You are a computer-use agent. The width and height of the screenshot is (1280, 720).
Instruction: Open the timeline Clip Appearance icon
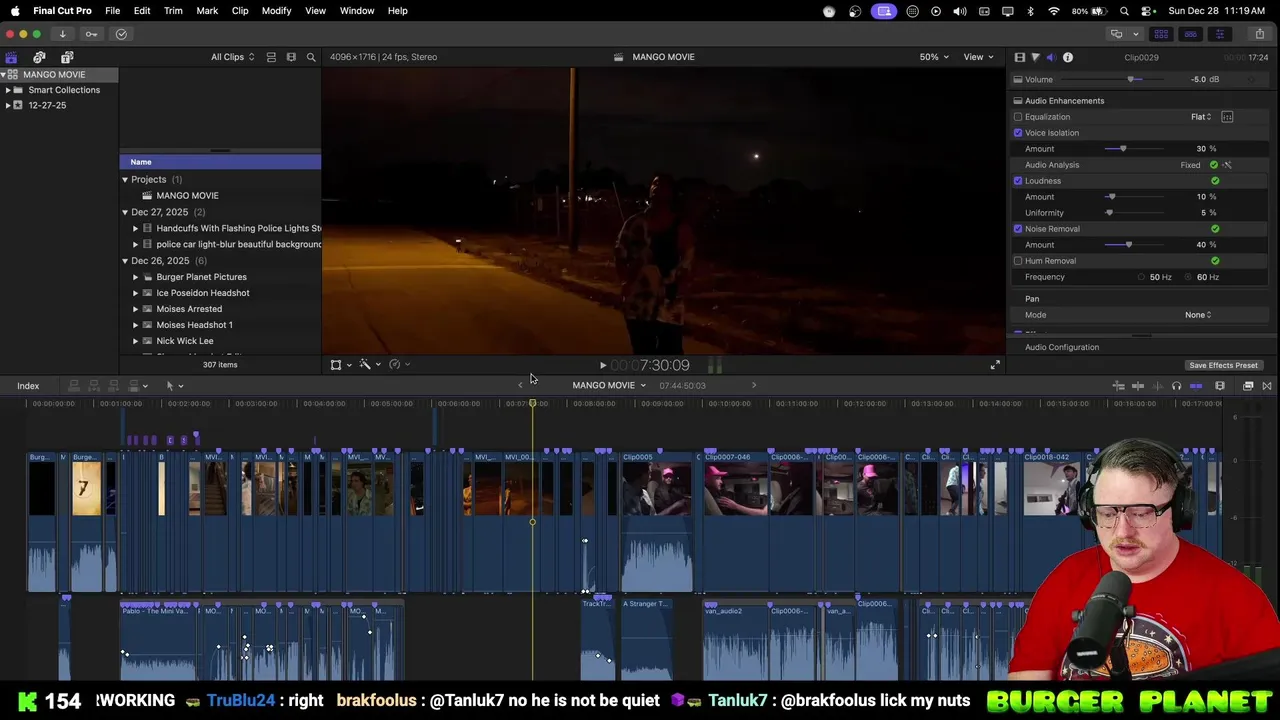tap(1220, 386)
